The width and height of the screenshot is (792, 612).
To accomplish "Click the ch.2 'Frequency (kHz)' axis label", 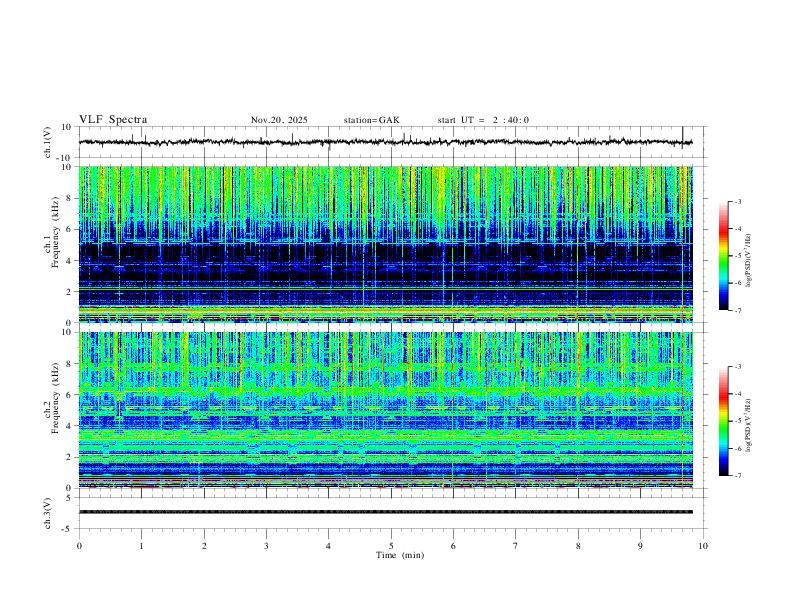I will [x=55, y=398].
